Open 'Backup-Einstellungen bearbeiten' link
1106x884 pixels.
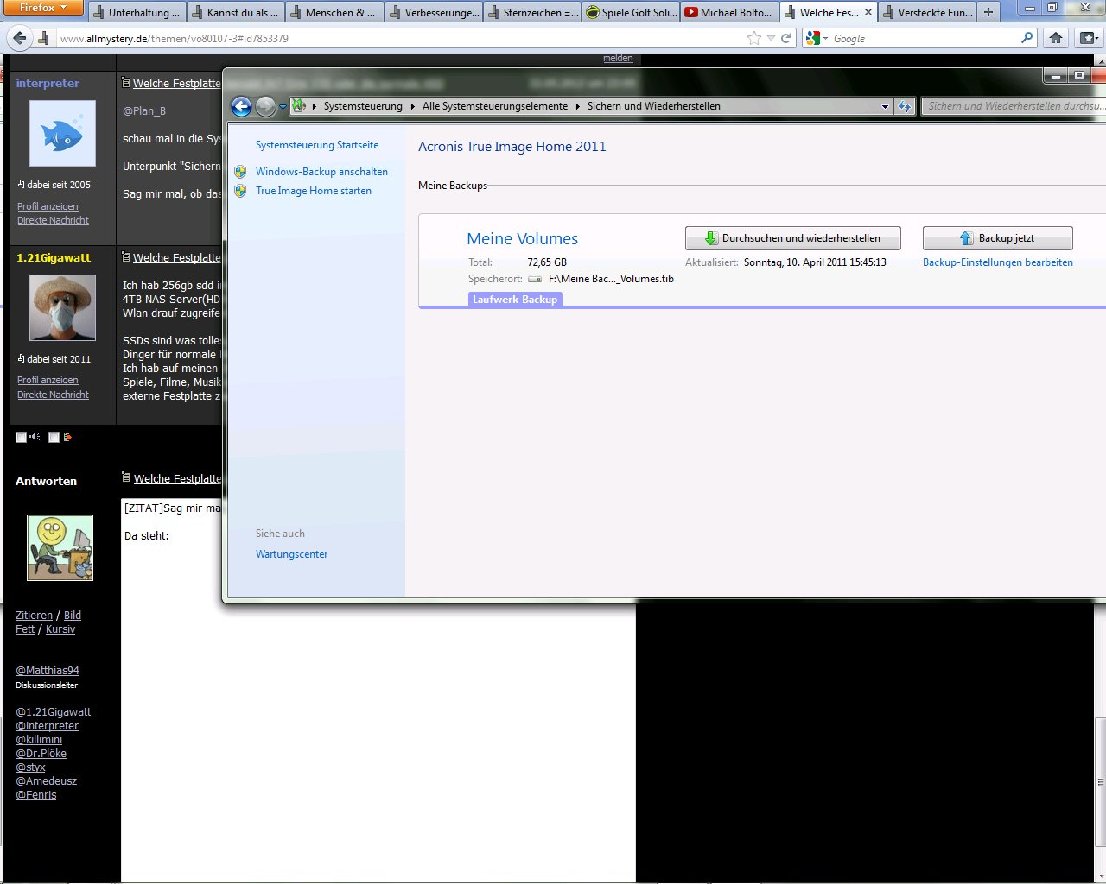pyautogui.click(x=997, y=262)
